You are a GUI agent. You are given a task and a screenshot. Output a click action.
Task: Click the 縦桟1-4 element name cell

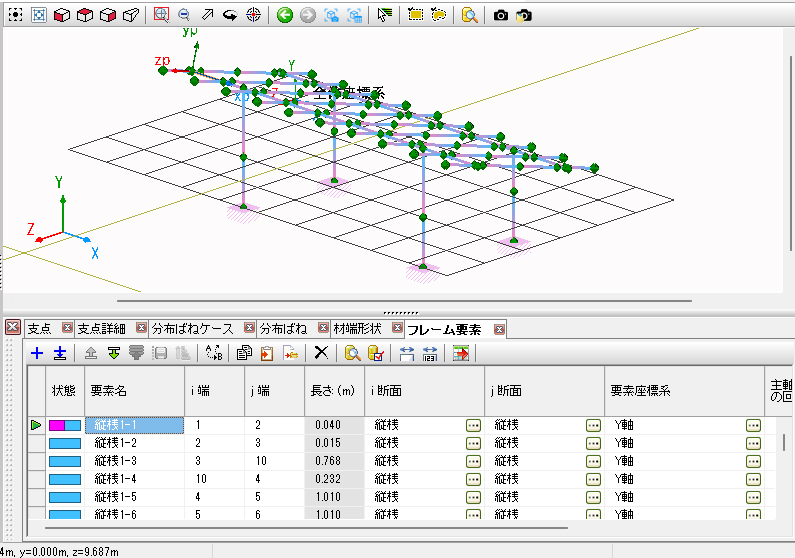point(115,479)
